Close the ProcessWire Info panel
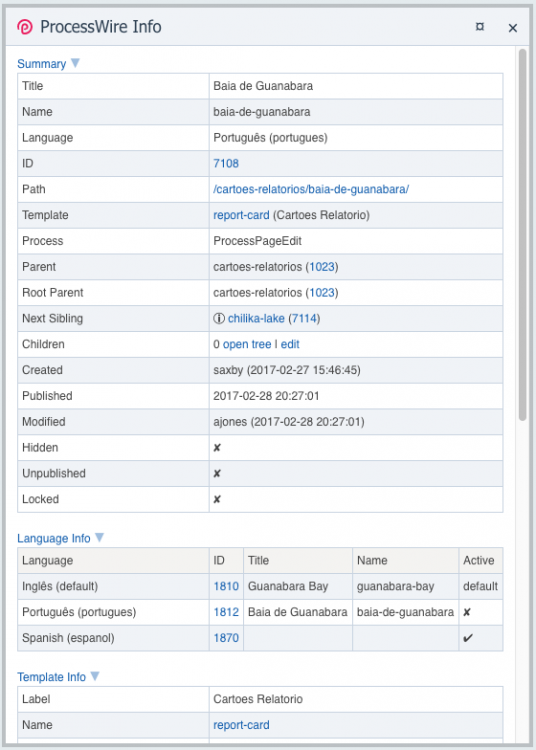This screenshot has height=750, width=536. pyautogui.click(x=513, y=28)
